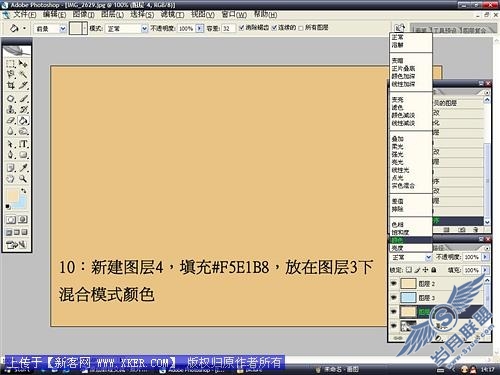Choose highlighted 颜色 Color blend mode
500x375 pixels.
click(411, 240)
